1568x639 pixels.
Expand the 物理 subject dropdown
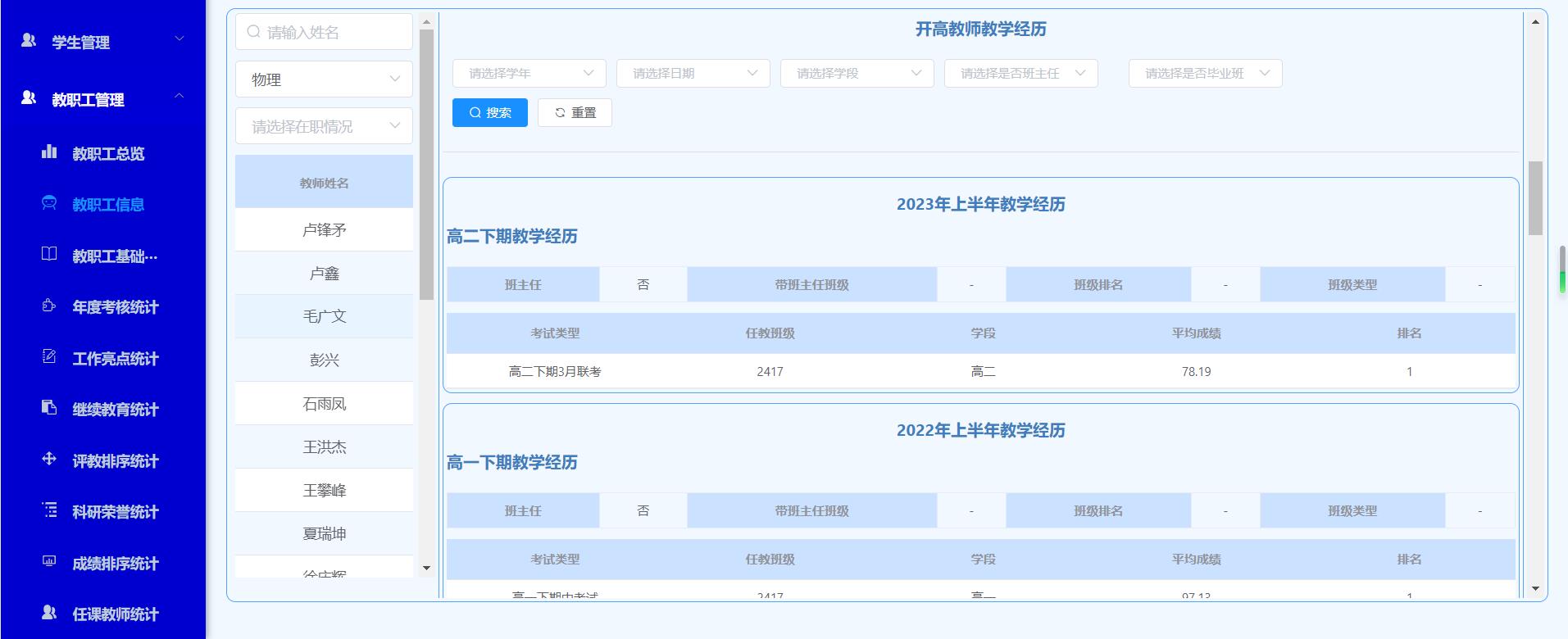coord(324,79)
